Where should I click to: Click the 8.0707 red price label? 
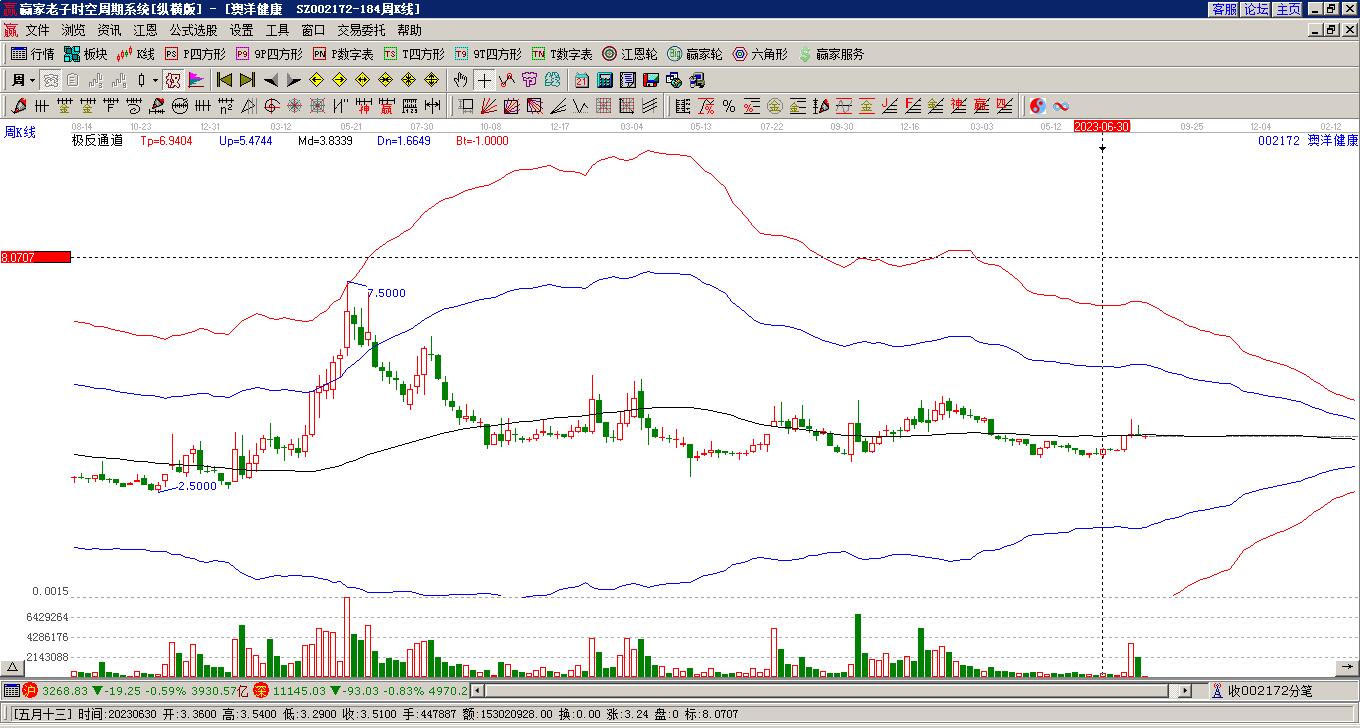click(x=36, y=257)
